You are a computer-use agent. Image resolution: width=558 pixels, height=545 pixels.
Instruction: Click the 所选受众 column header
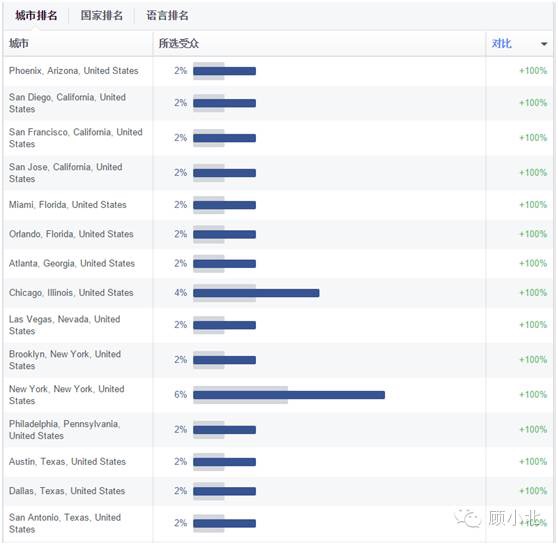click(179, 43)
